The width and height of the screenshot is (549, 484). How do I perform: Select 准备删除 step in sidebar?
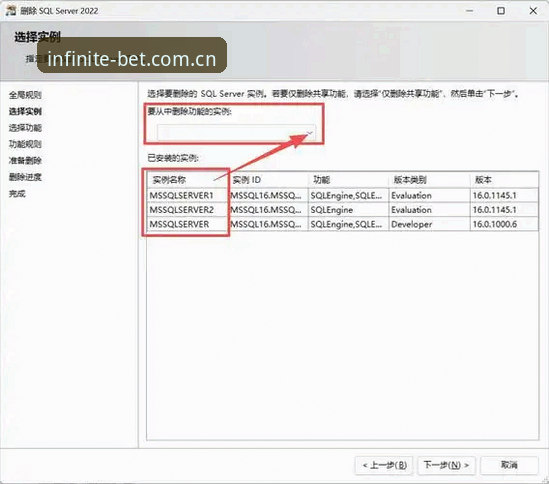[25, 160]
